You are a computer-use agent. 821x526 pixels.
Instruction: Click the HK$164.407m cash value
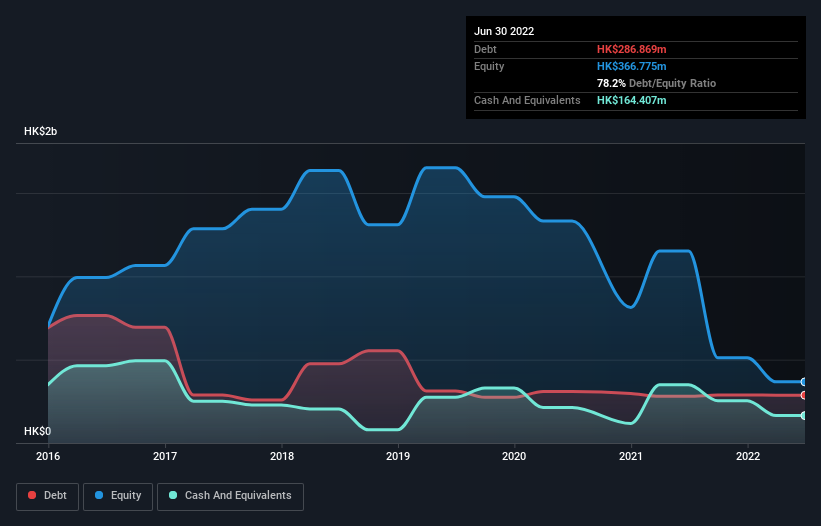631,100
